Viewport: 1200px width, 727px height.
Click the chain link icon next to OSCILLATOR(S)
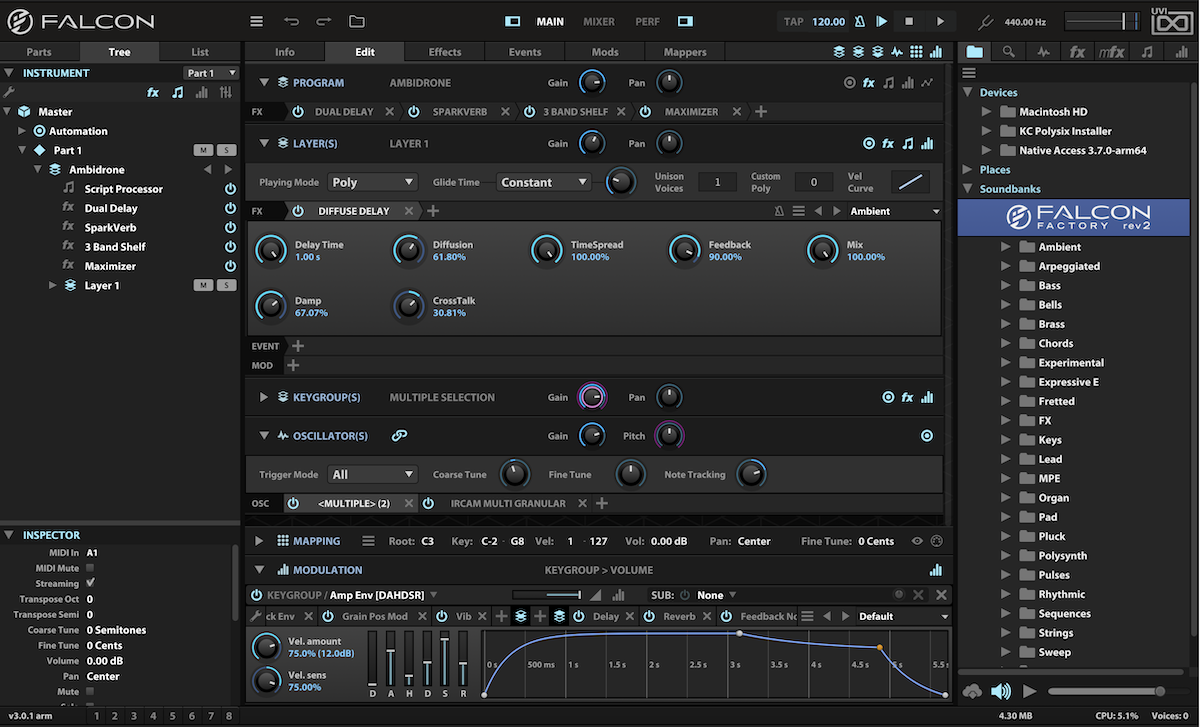click(x=400, y=435)
